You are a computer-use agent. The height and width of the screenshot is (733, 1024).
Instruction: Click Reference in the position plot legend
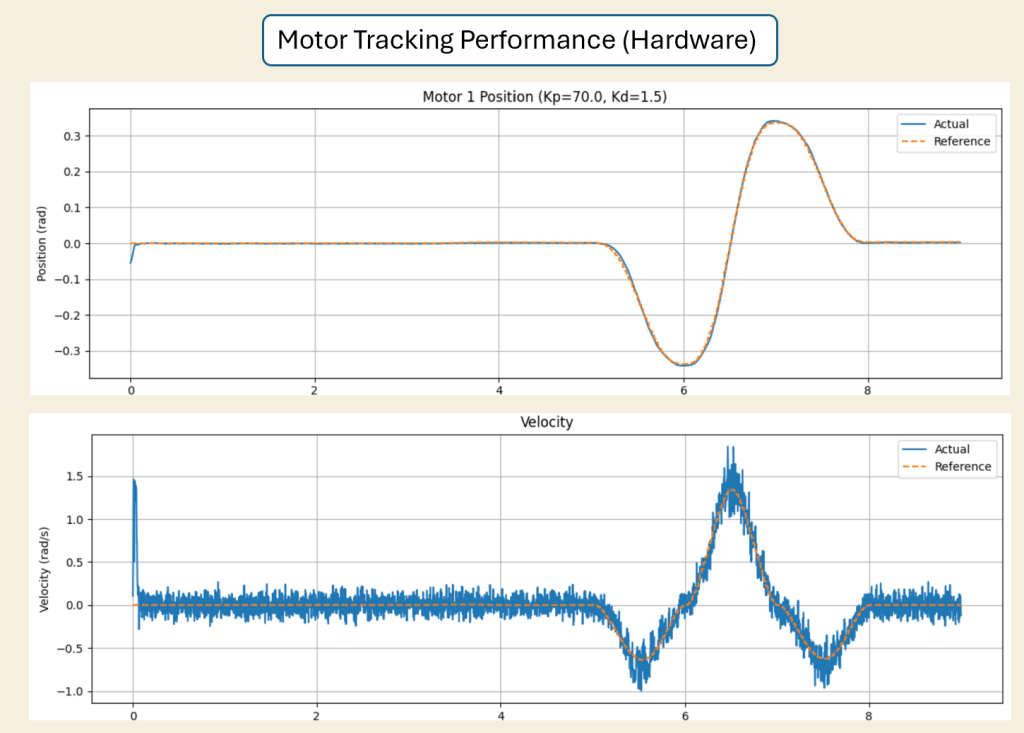(x=961, y=141)
